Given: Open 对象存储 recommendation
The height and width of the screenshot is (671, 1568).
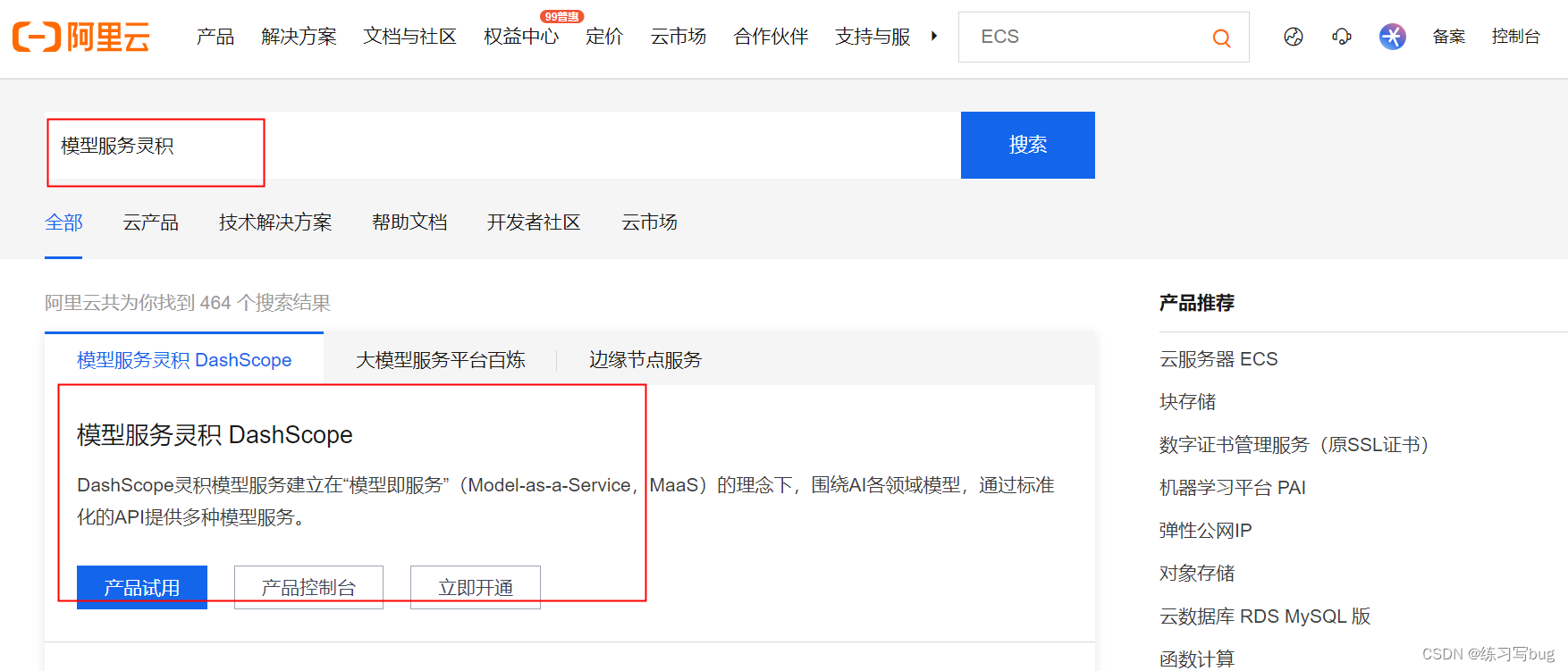Looking at the screenshot, I should click(x=1197, y=574).
